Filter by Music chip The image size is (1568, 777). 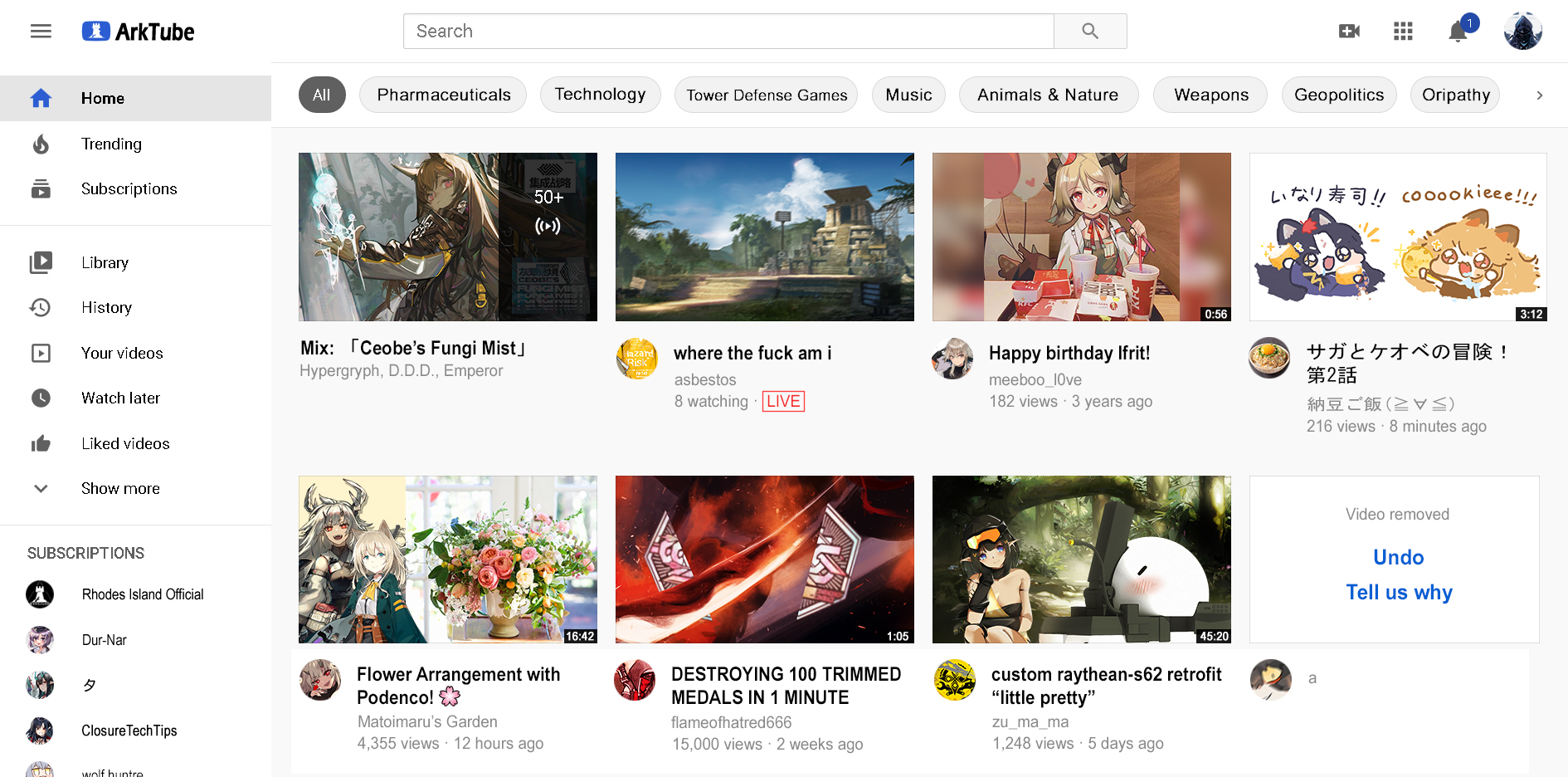pyautogui.click(x=908, y=95)
